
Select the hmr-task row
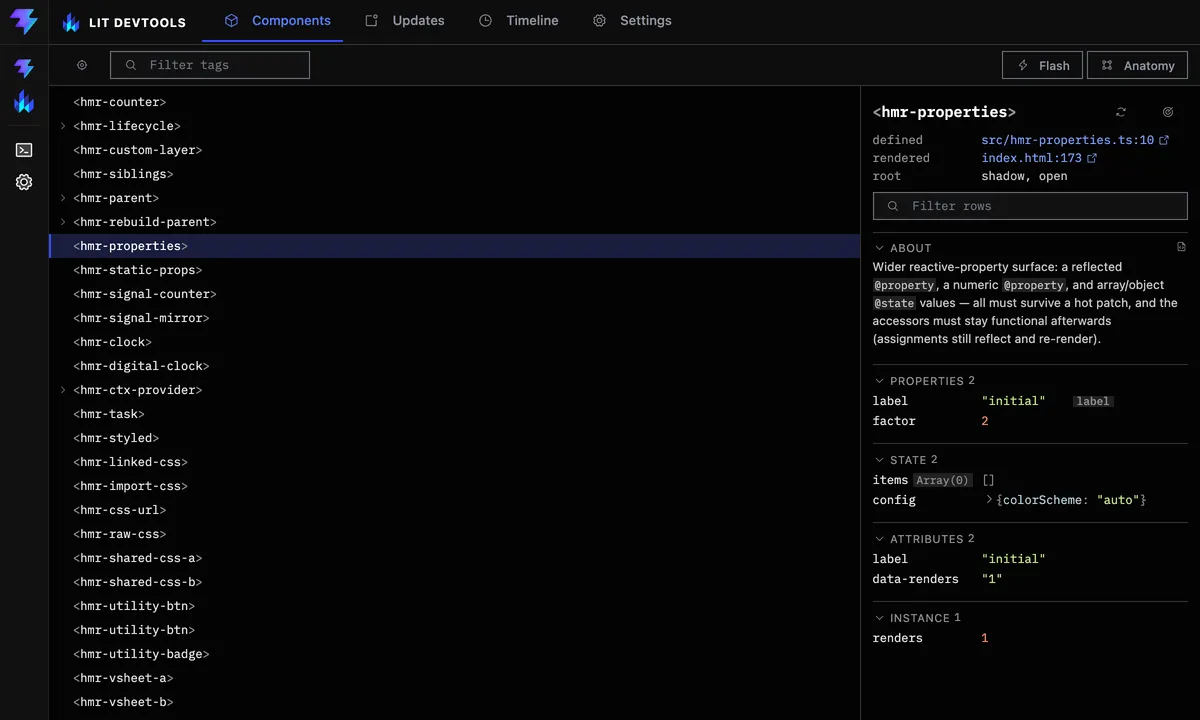[x=455, y=414]
